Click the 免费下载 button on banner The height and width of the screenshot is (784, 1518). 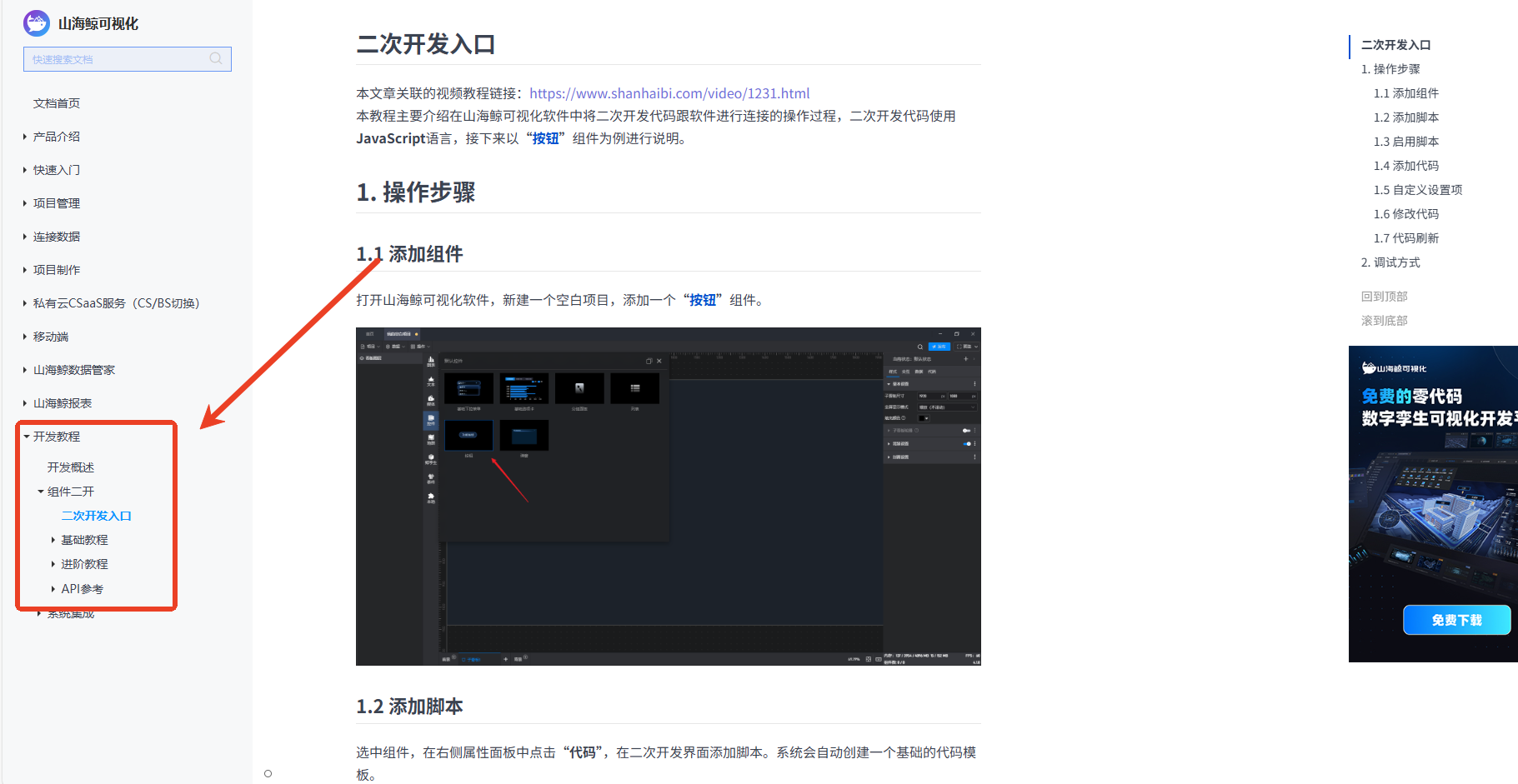tap(1456, 620)
